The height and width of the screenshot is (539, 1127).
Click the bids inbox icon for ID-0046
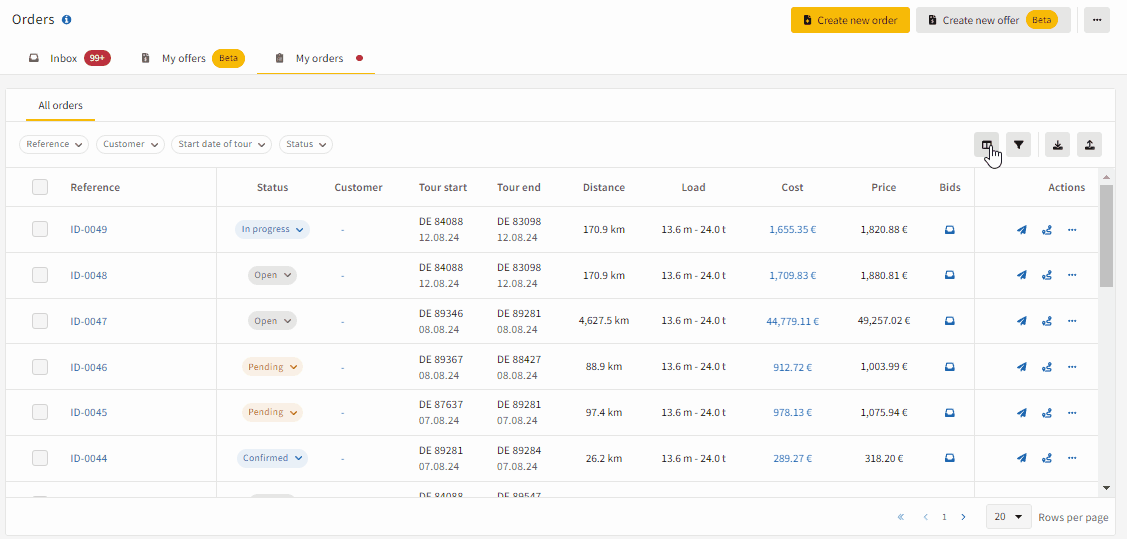949,367
